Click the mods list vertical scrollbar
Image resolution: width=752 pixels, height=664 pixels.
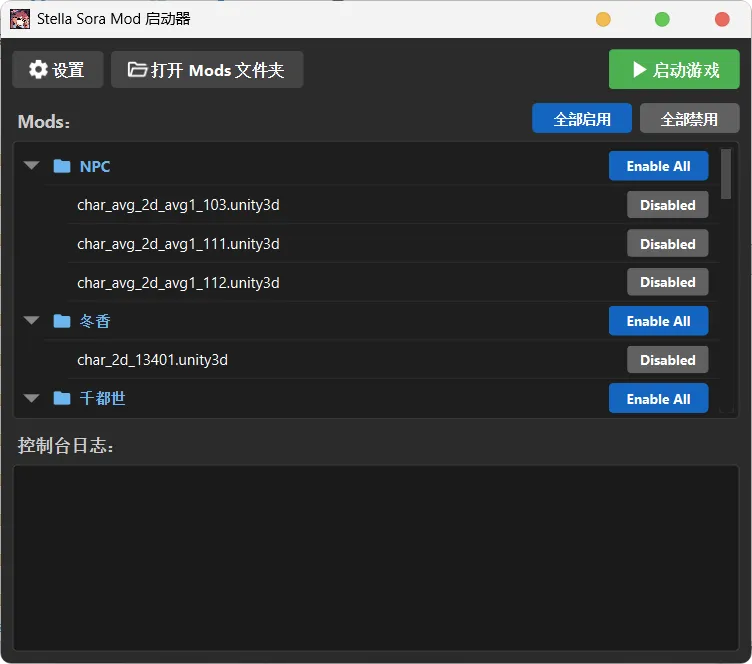pos(726,175)
